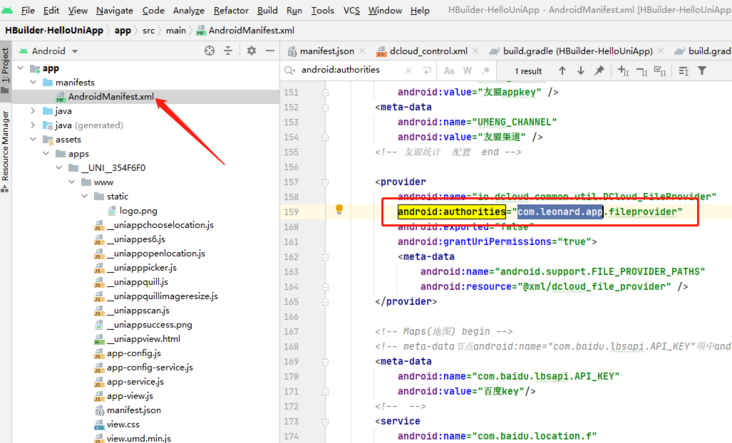Go to previous search occurrence
The width and height of the screenshot is (732, 443).
tap(562, 70)
